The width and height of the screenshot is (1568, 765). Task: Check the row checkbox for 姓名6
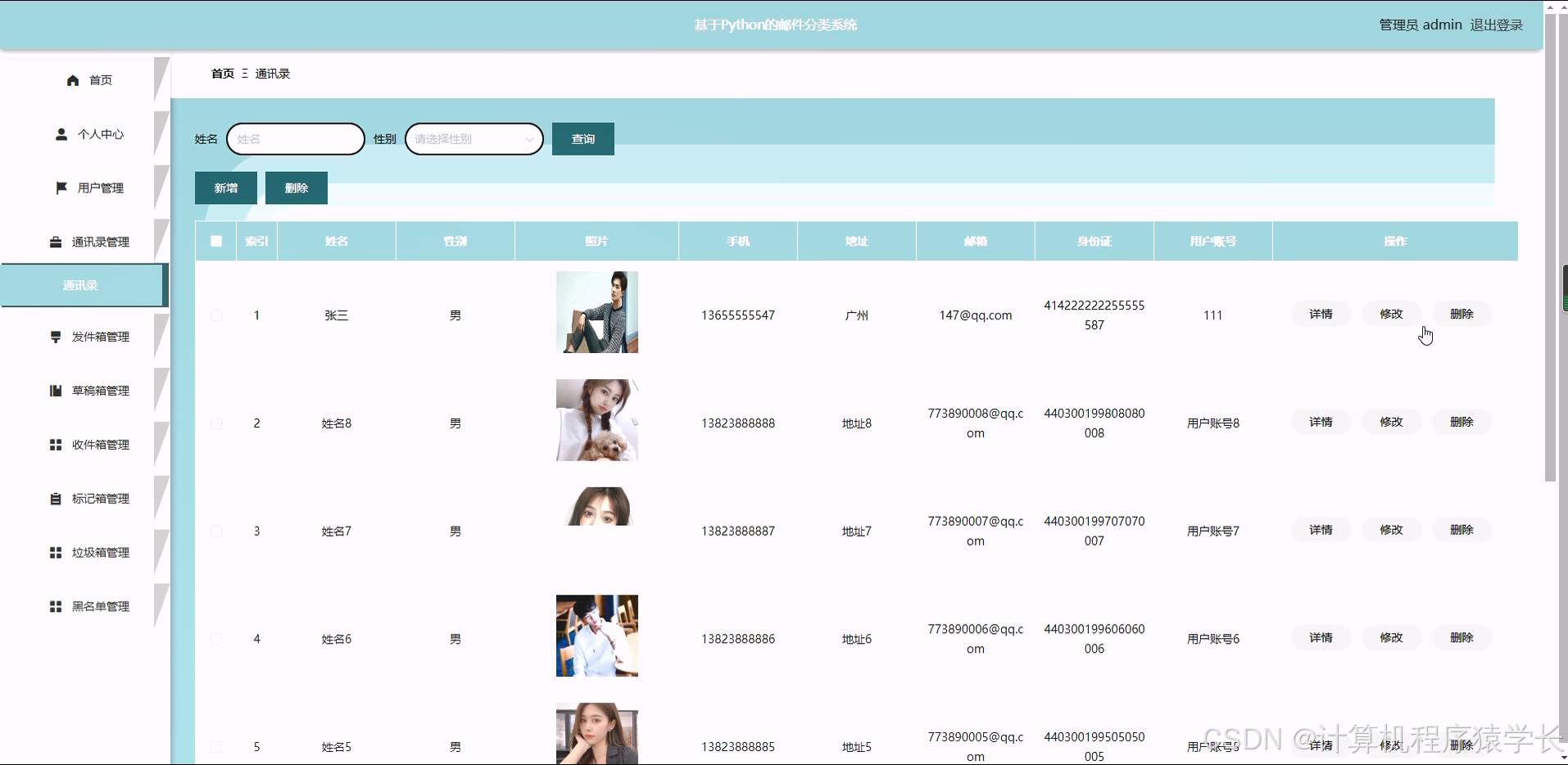[216, 639]
